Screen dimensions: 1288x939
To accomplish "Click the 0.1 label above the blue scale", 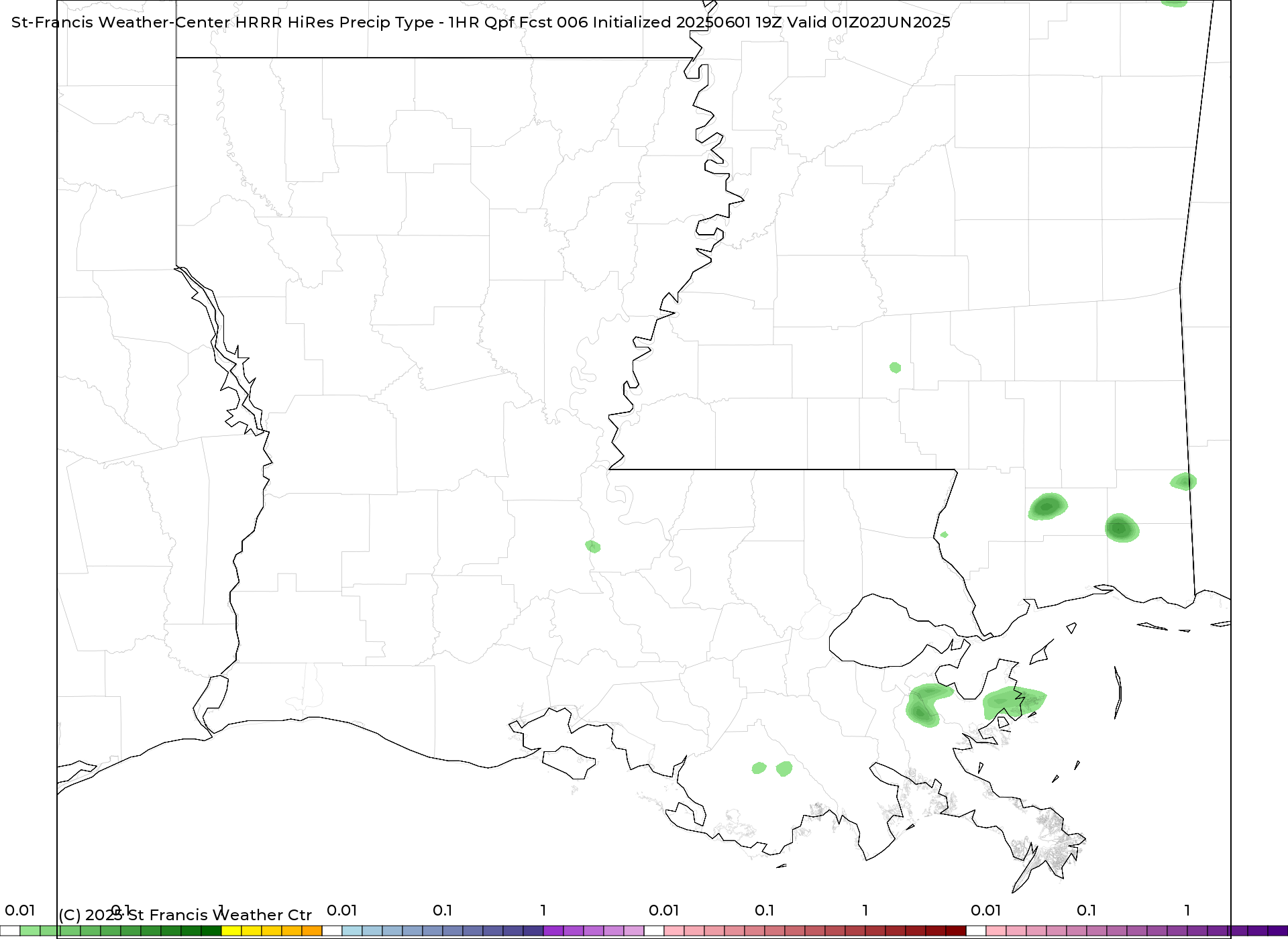I will point(442,910).
